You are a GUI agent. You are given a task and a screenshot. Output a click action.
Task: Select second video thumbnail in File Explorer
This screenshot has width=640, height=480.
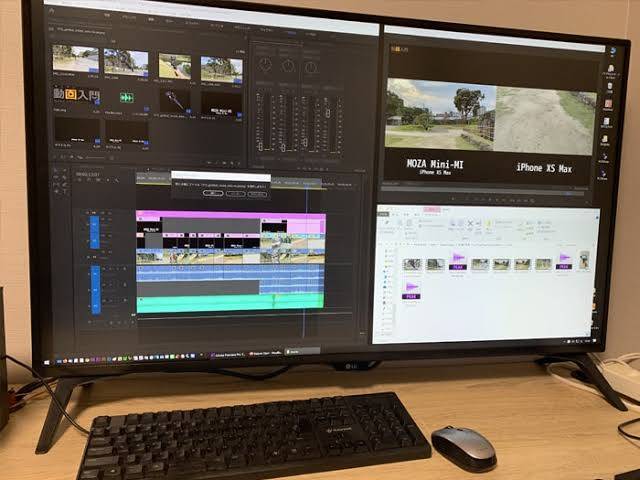[436, 264]
